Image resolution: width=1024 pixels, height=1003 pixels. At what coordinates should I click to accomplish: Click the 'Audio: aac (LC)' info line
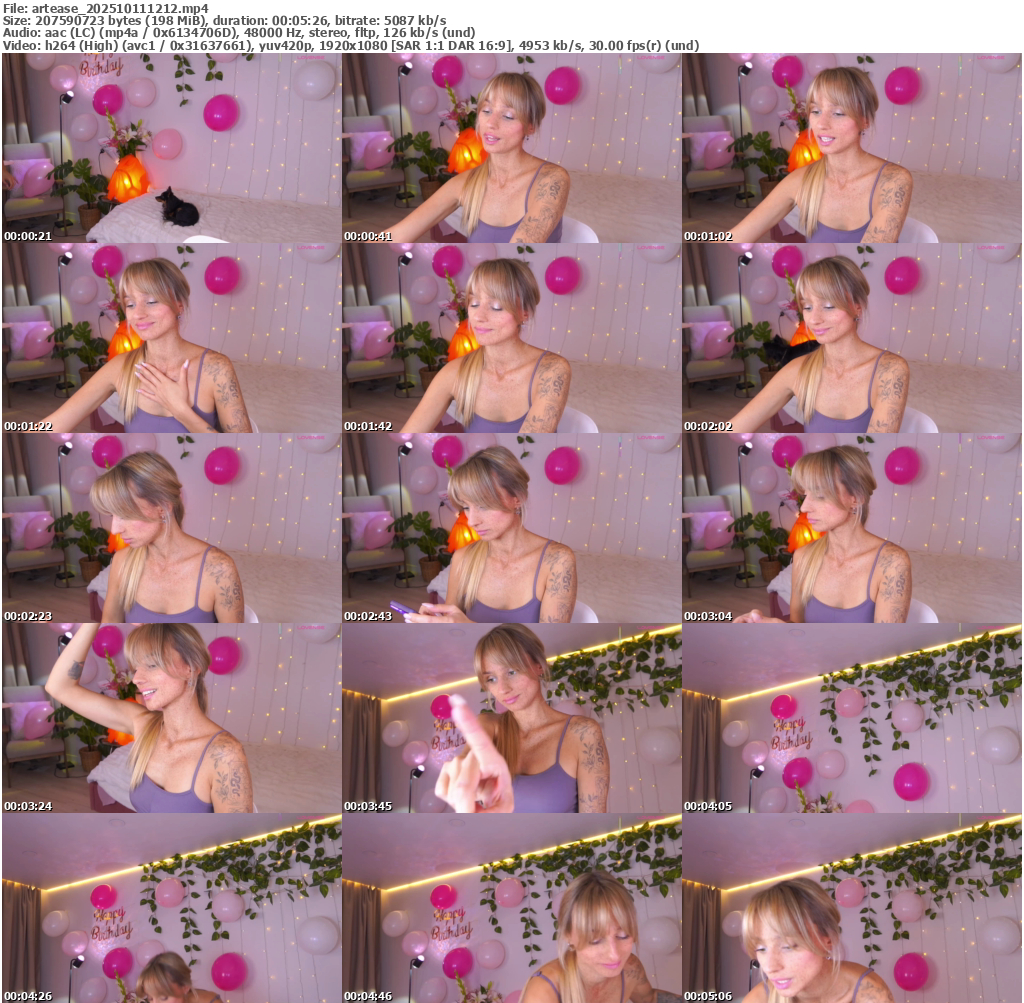238,33
